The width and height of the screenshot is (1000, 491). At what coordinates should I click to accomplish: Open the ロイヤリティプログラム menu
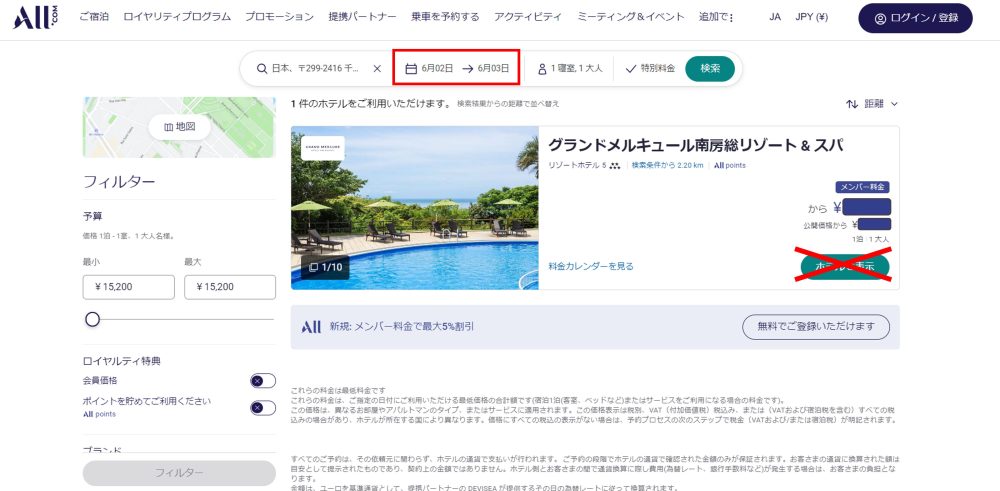click(x=177, y=17)
